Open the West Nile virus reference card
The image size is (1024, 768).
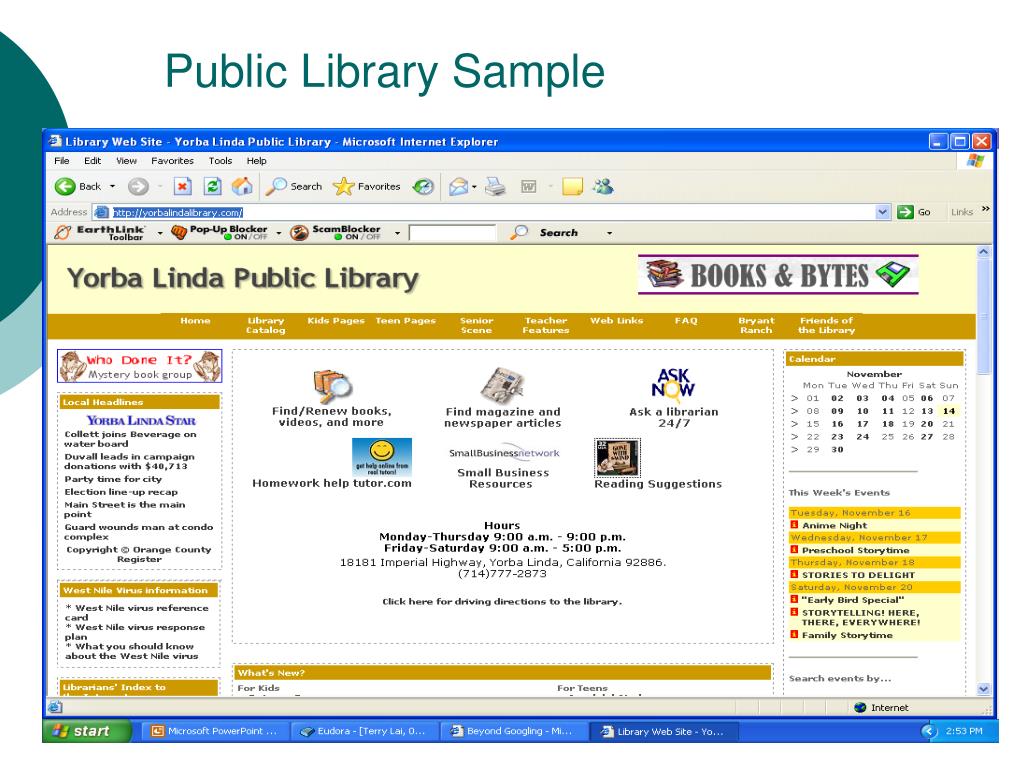point(136,613)
